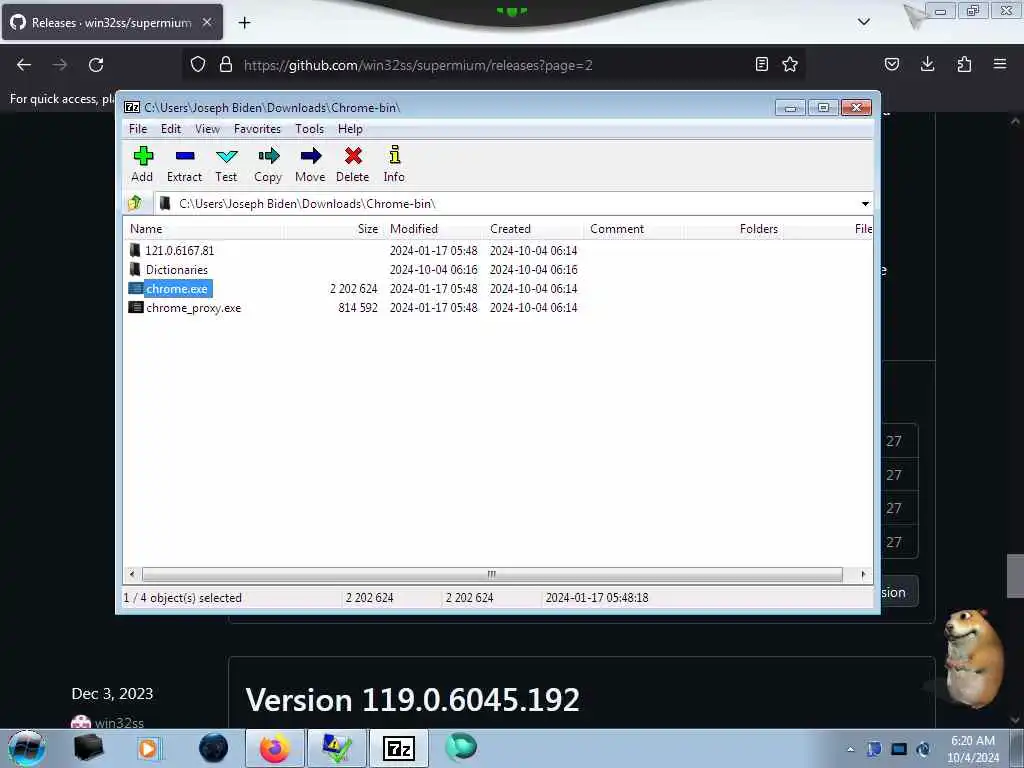Open the Windows Start orb
The image size is (1024, 768).
tap(26, 748)
